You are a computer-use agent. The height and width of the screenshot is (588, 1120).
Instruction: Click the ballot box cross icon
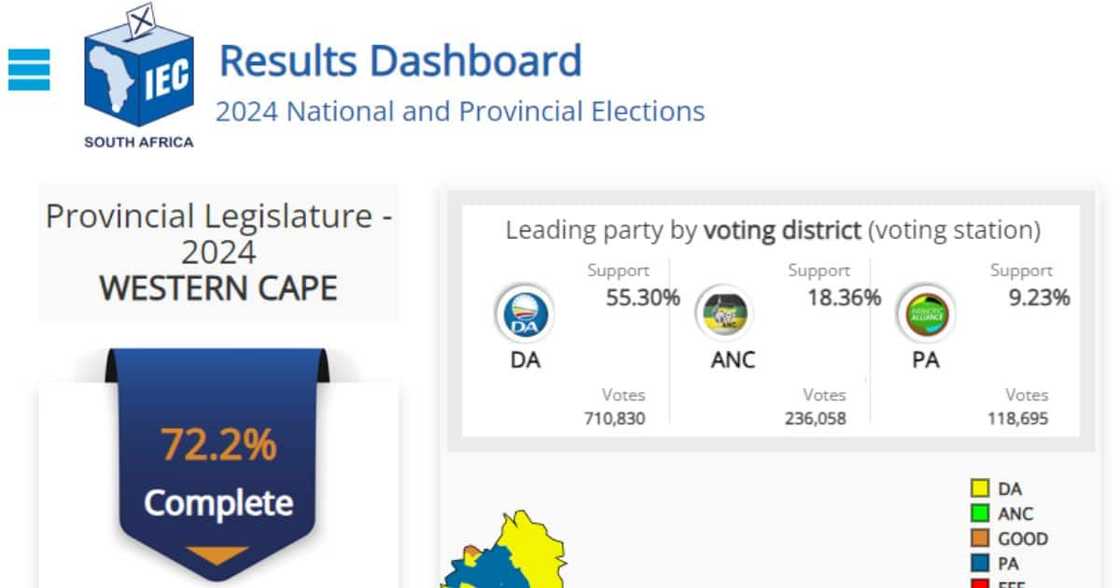click(142, 20)
